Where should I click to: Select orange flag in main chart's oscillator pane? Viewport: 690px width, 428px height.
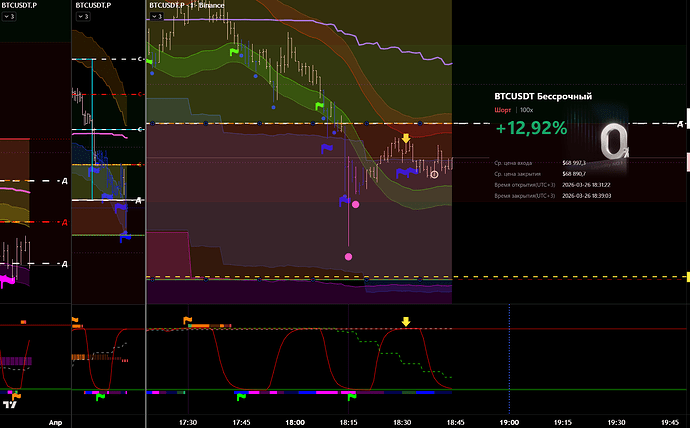coord(187,320)
